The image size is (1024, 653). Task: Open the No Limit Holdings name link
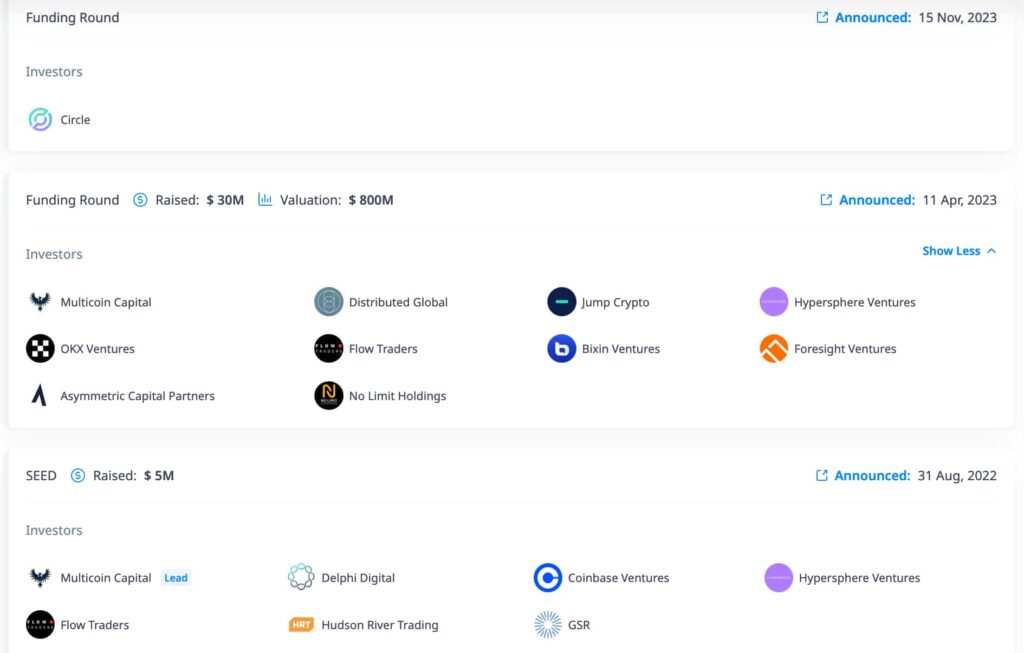pyautogui.click(x=398, y=396)
